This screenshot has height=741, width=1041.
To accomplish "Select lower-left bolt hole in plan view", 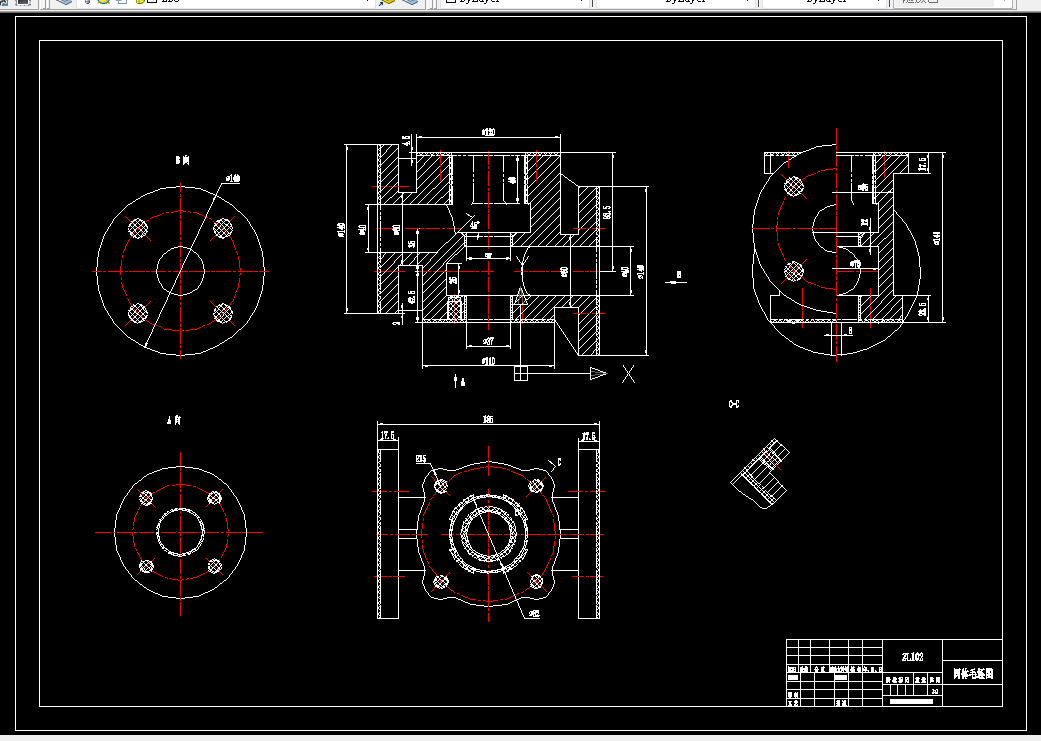I will tap(441, 582).
